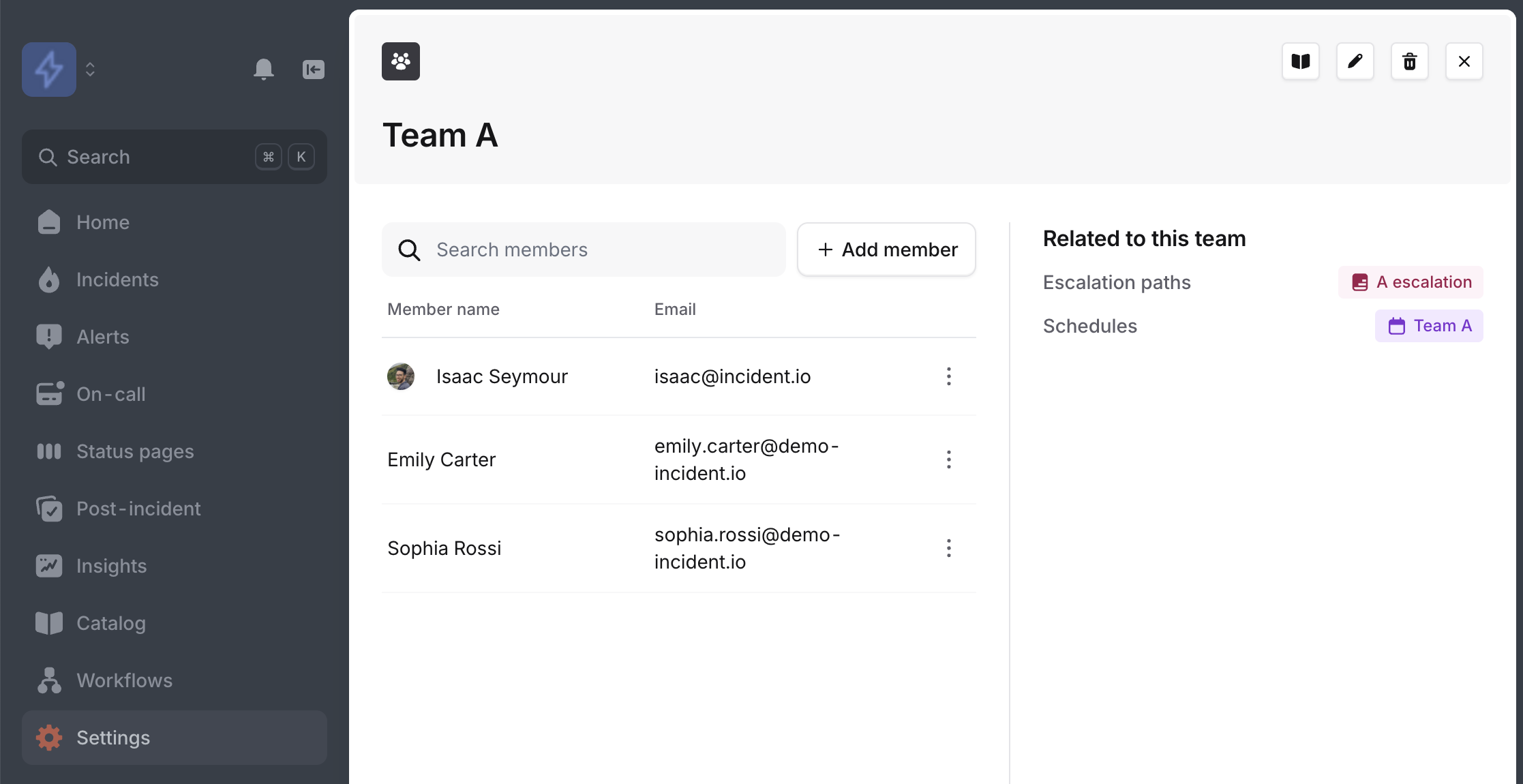Click the Add member button
The image size is (1523, 784).
tap(886, 250)
